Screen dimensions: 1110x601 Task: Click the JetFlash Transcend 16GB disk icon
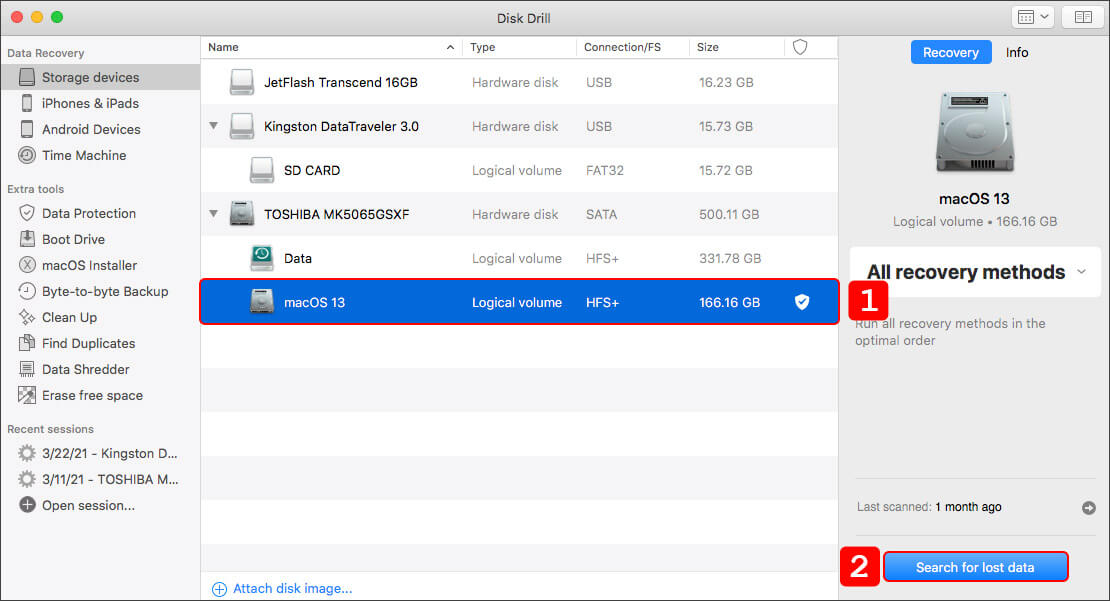pos(241,82)
